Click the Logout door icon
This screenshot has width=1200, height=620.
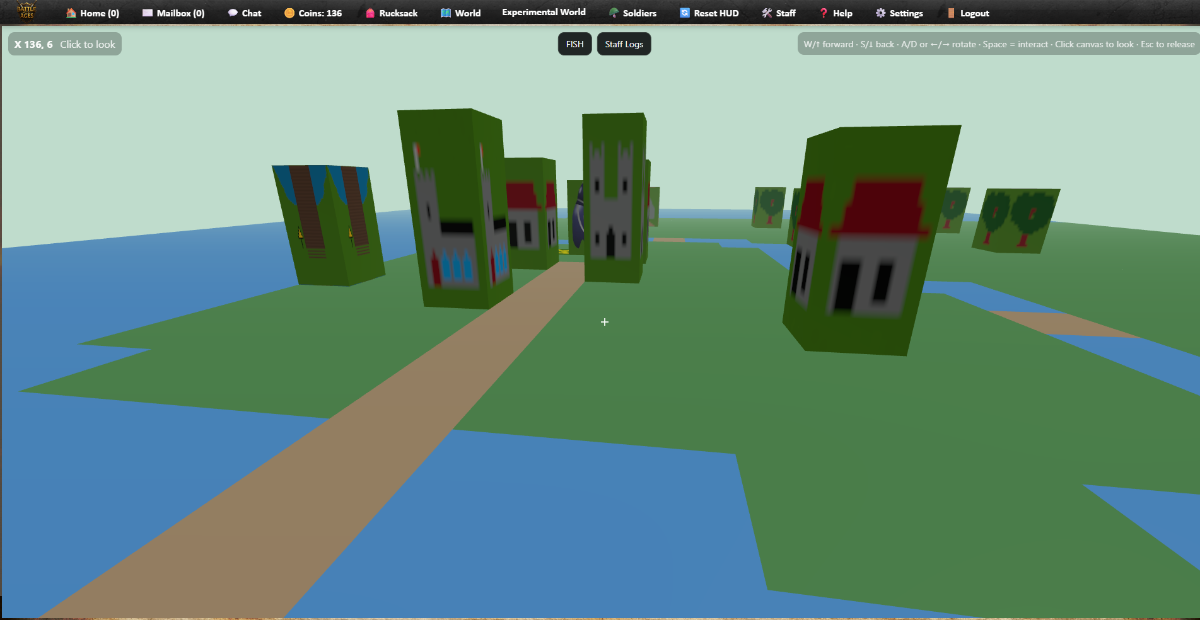pos(951,13)
